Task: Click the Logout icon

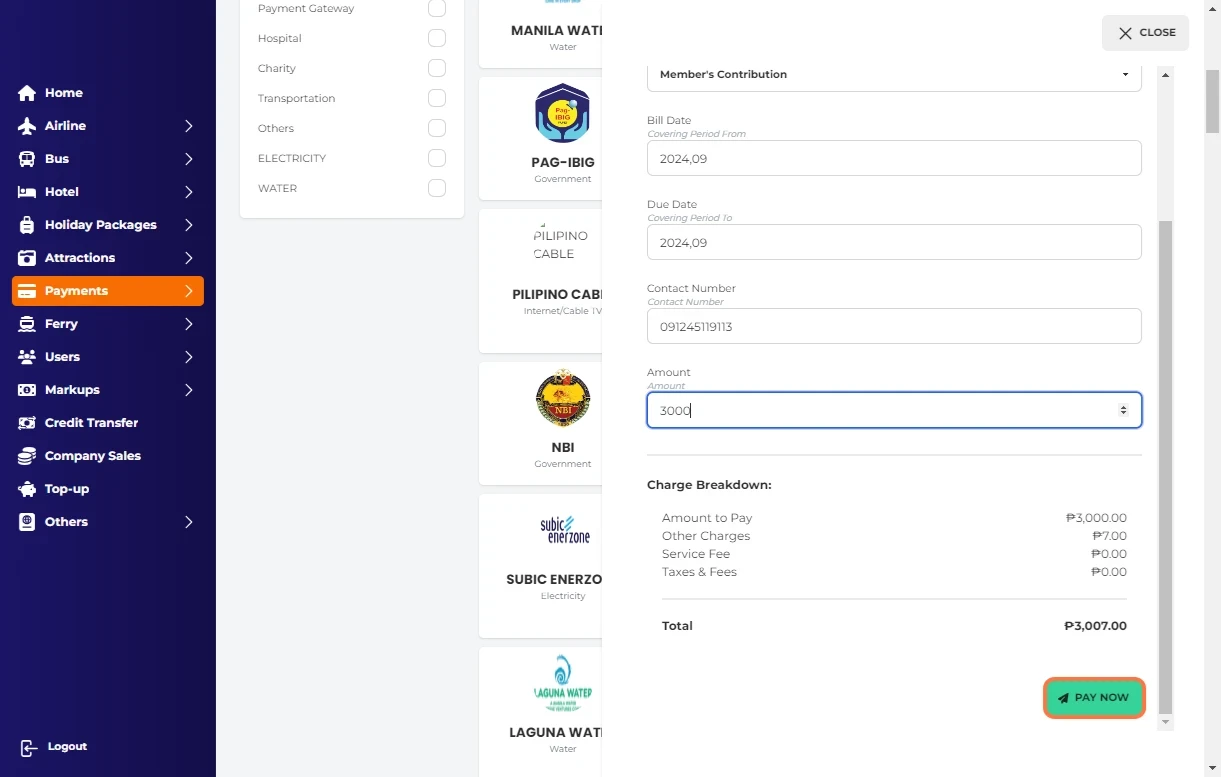Action: [x=29, y=748]
